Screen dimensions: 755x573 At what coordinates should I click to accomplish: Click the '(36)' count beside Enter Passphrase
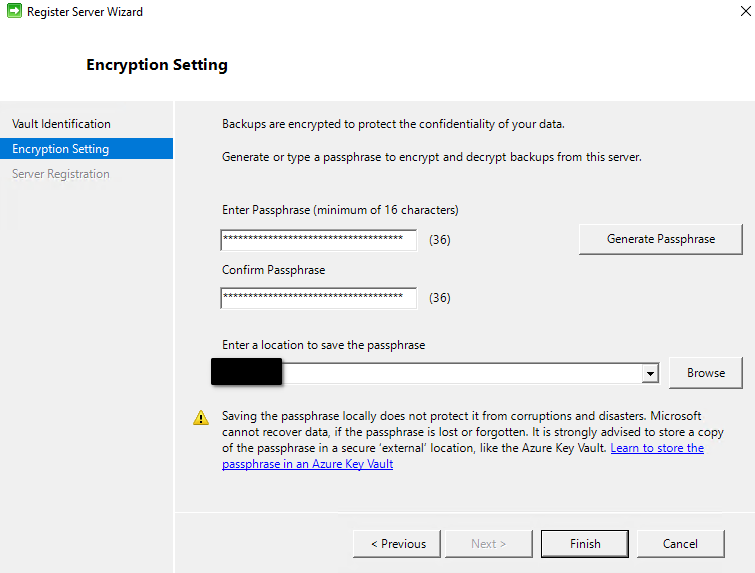[440, 240]
